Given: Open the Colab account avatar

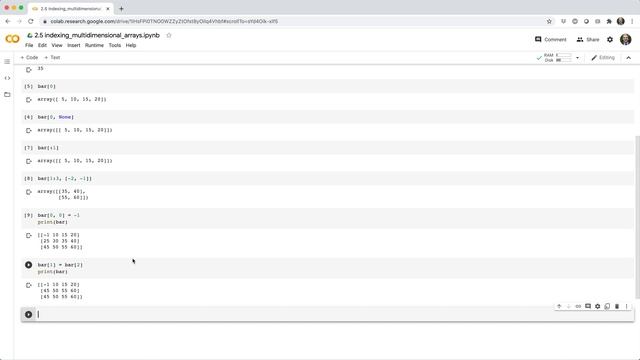Looking at the screenshot, I should [x=625, y=40].
